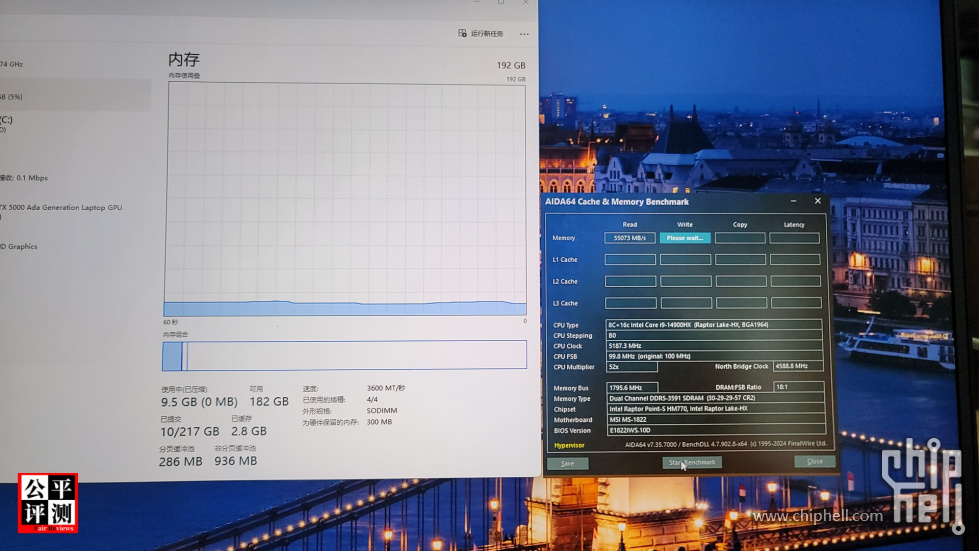The image size is (979, 551).
Task: Click the cached value 2.8 GB
Action: (x=248, y=431)
